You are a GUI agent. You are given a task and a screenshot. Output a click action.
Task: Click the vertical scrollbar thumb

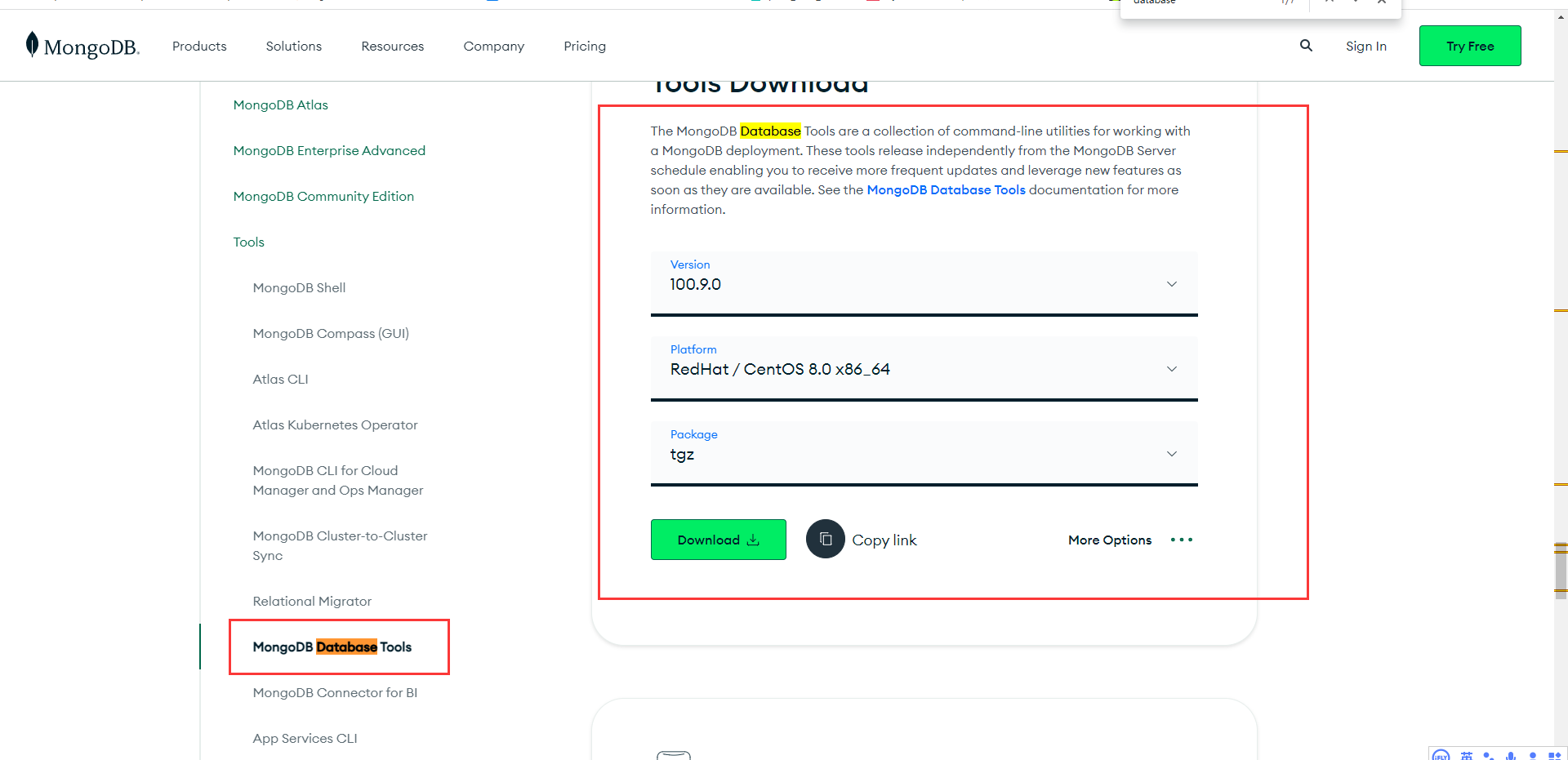point(1561,571)
